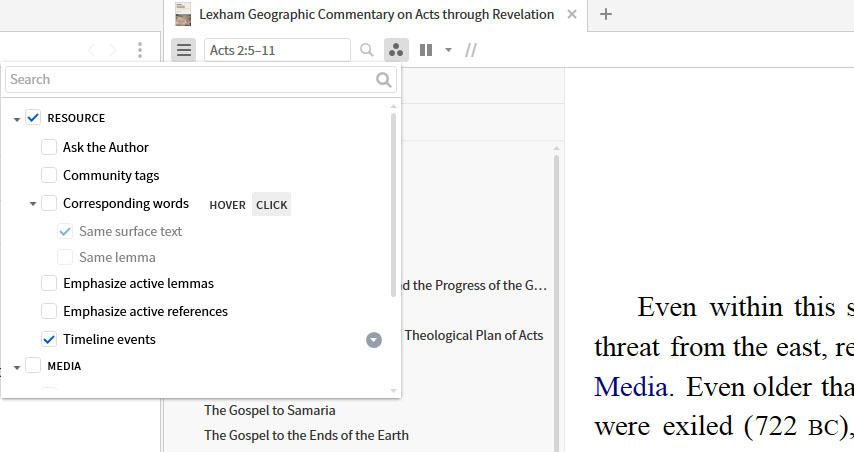The width and height of the screenshot is (854, 452).
Task: Click the parallel resources double-slash icon
Action: click(471, 50)
